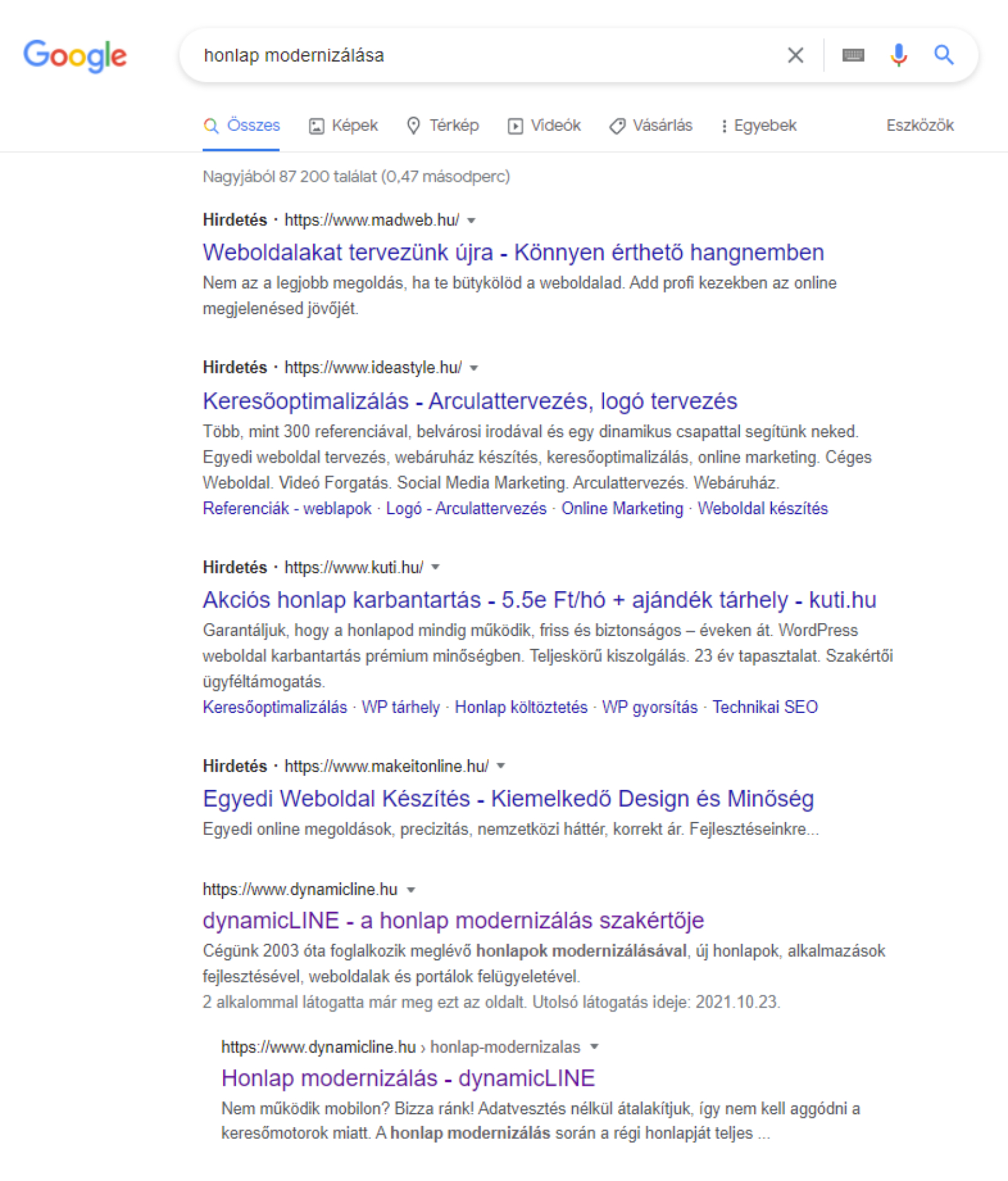1008x1181 pixels.
Task: Switch to the Vásárlás tab
Action: (651, 126)
